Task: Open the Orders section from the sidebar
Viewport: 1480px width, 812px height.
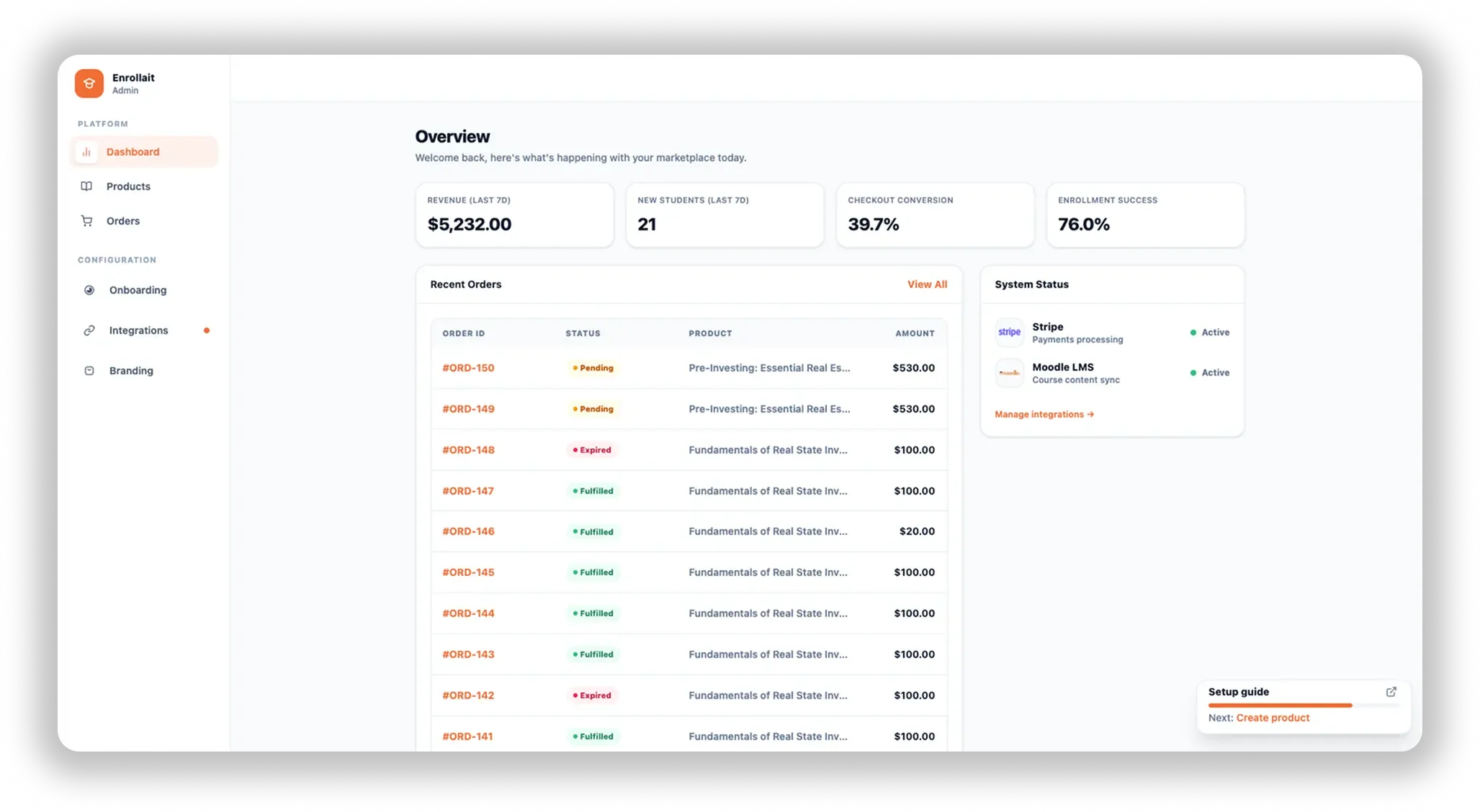Action: pos(123,221)
